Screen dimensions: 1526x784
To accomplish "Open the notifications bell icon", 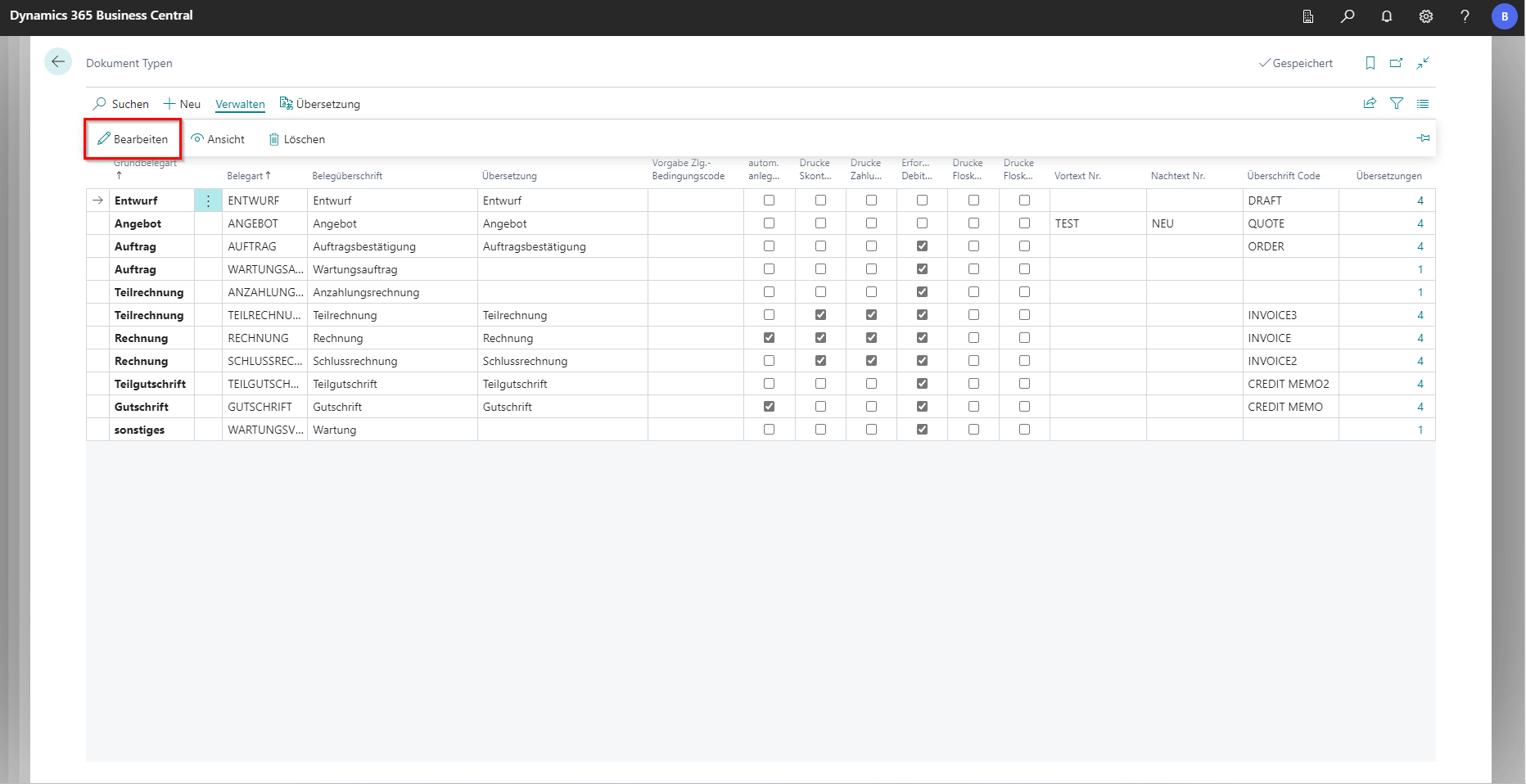I will click(1387, 16).
